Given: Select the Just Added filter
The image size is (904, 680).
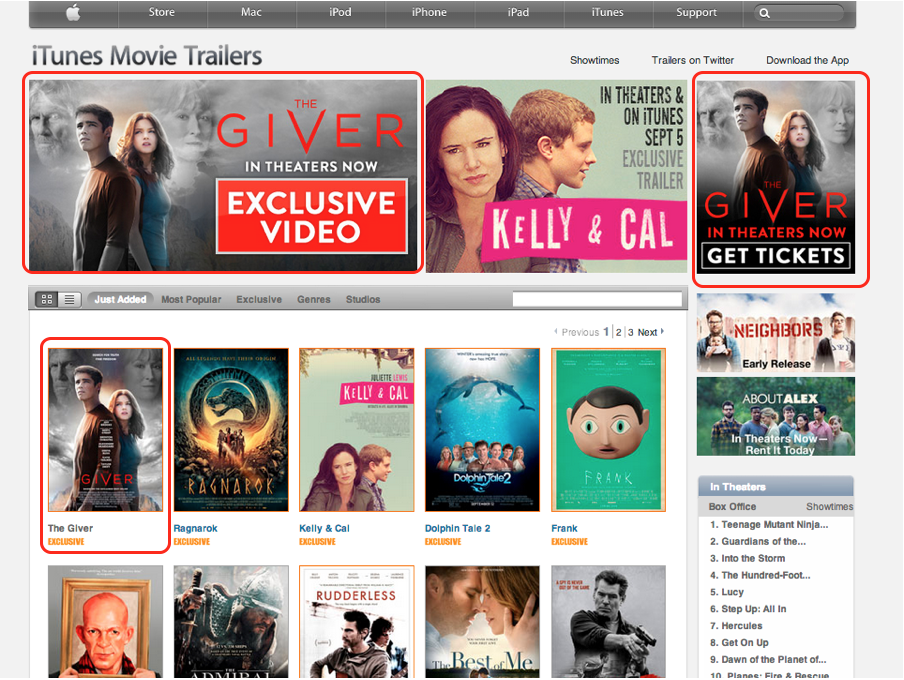Looking at the screenshot, I should (x=120, y=299).
